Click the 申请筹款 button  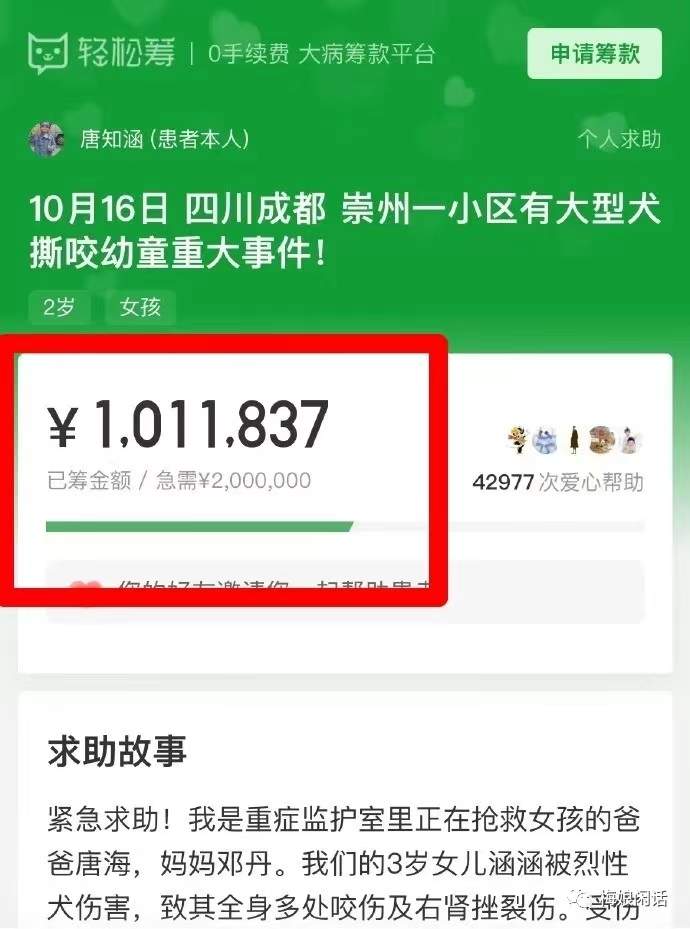pyautogui.click(x=595, y=53)
